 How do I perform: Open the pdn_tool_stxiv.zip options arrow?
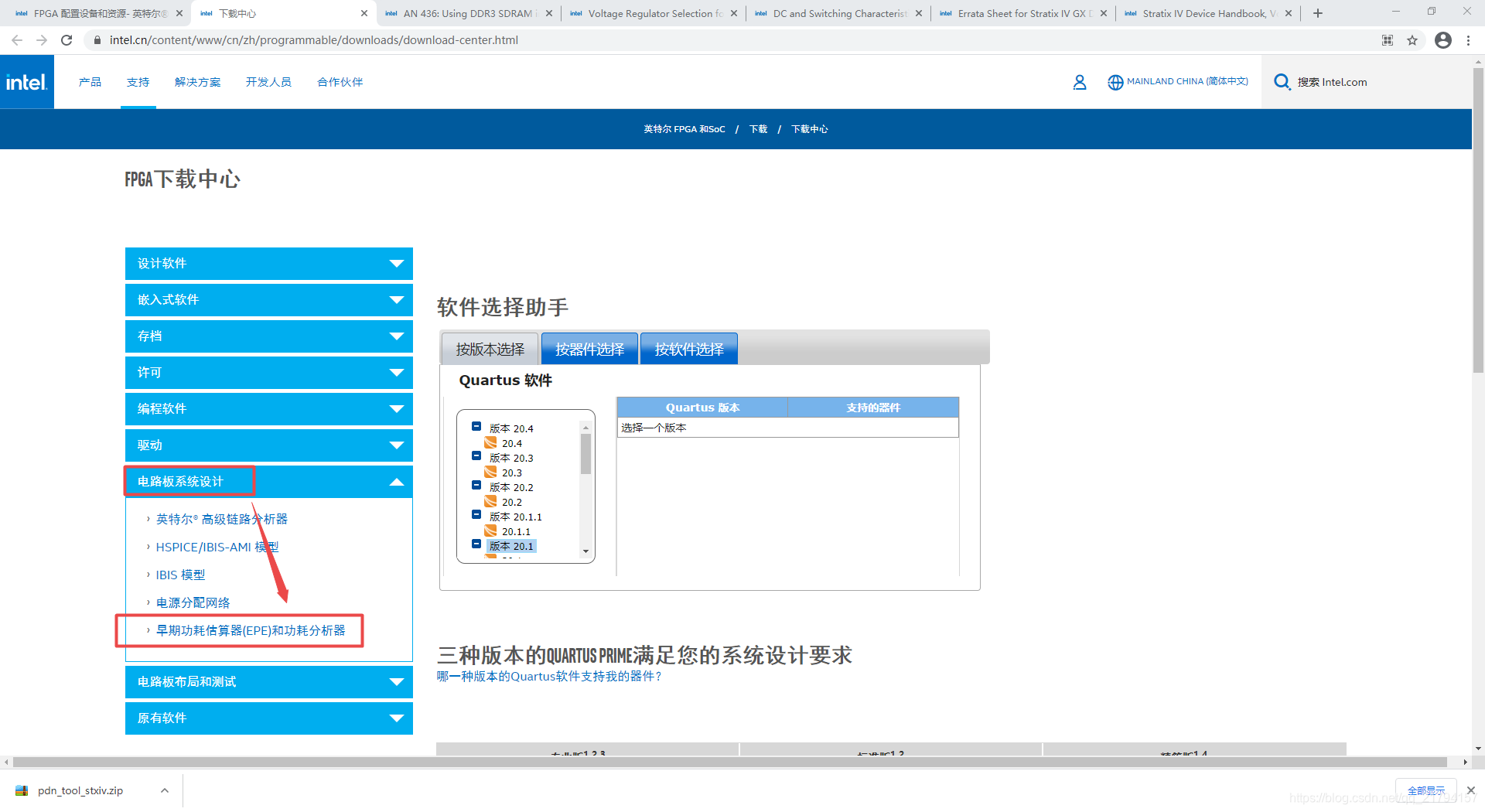tap(164, 790)
